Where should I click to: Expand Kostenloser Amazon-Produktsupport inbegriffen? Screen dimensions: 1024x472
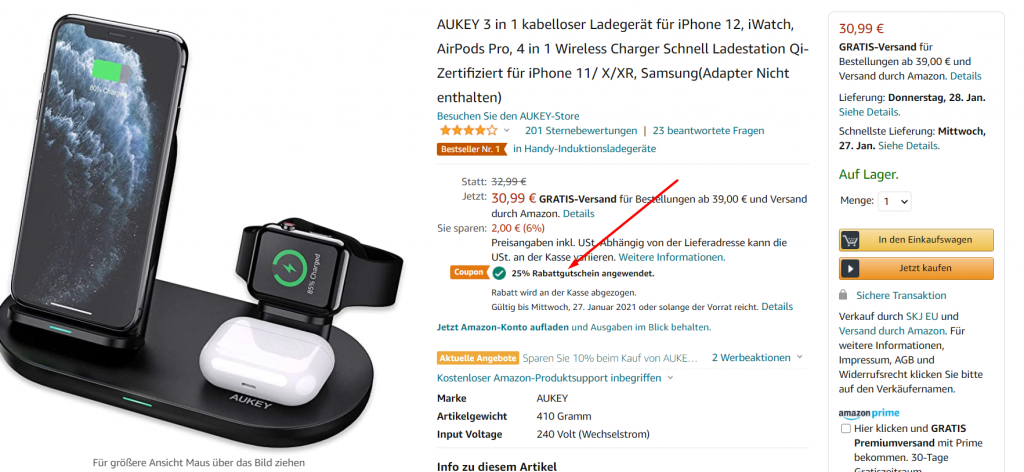(x=555, y=378)
